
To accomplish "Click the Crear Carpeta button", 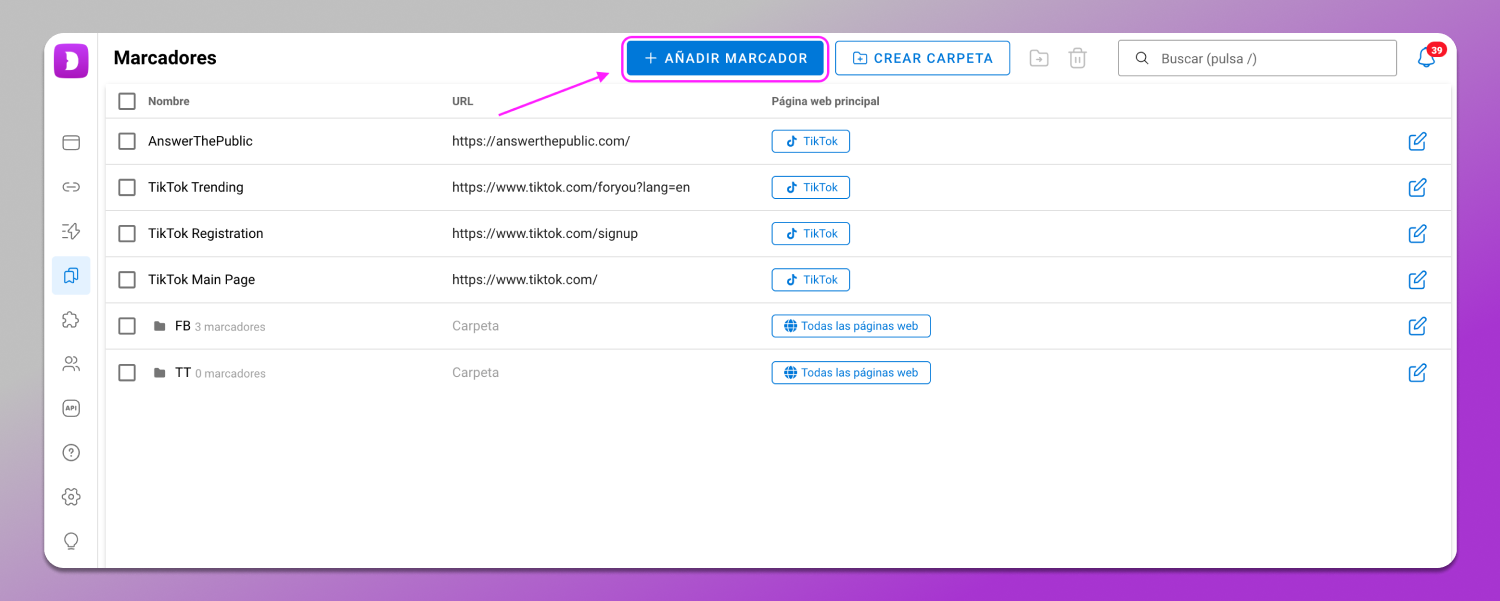I will (x=922, y=58).
